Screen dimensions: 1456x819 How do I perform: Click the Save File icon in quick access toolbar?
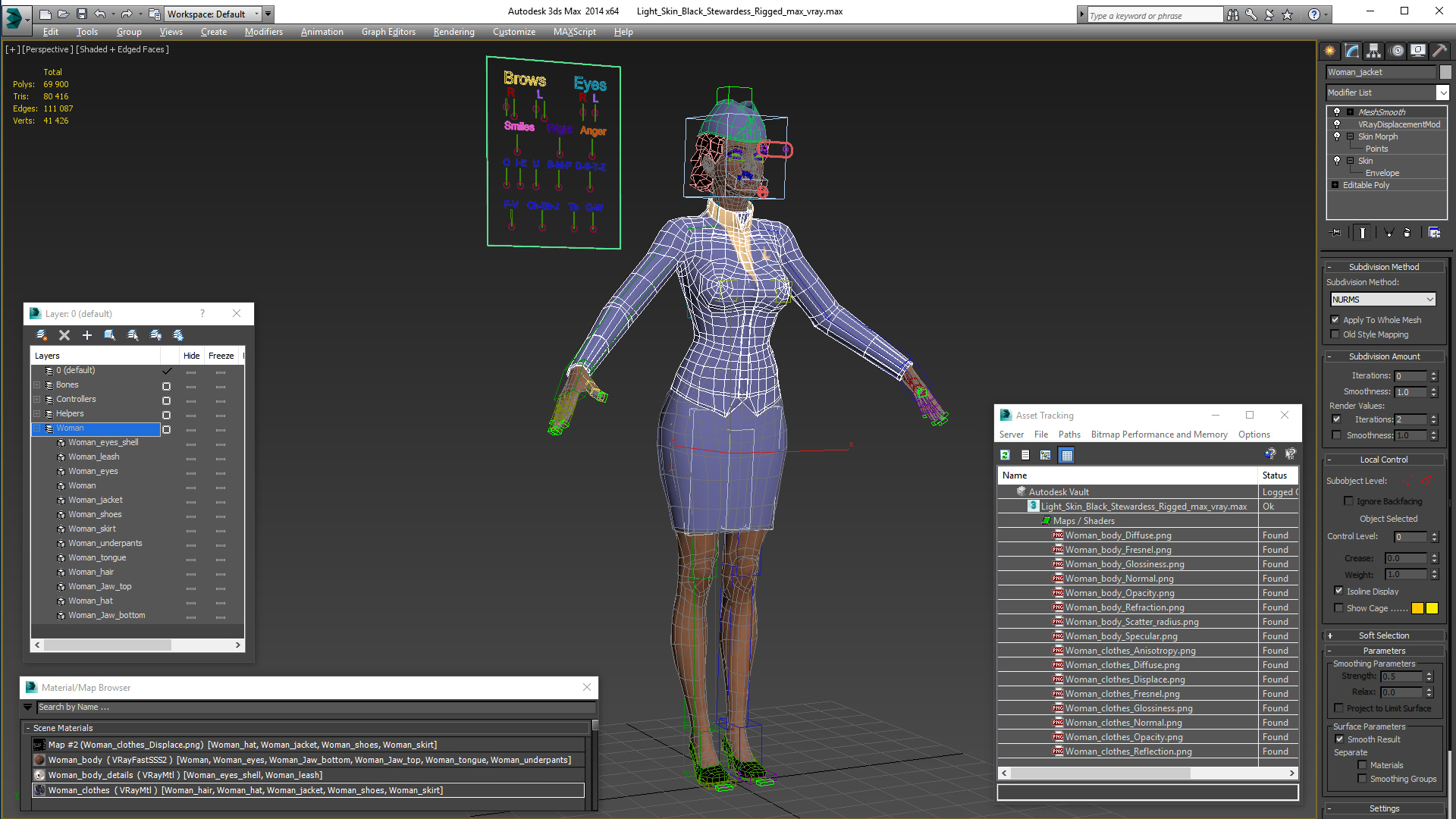(81, 14)
